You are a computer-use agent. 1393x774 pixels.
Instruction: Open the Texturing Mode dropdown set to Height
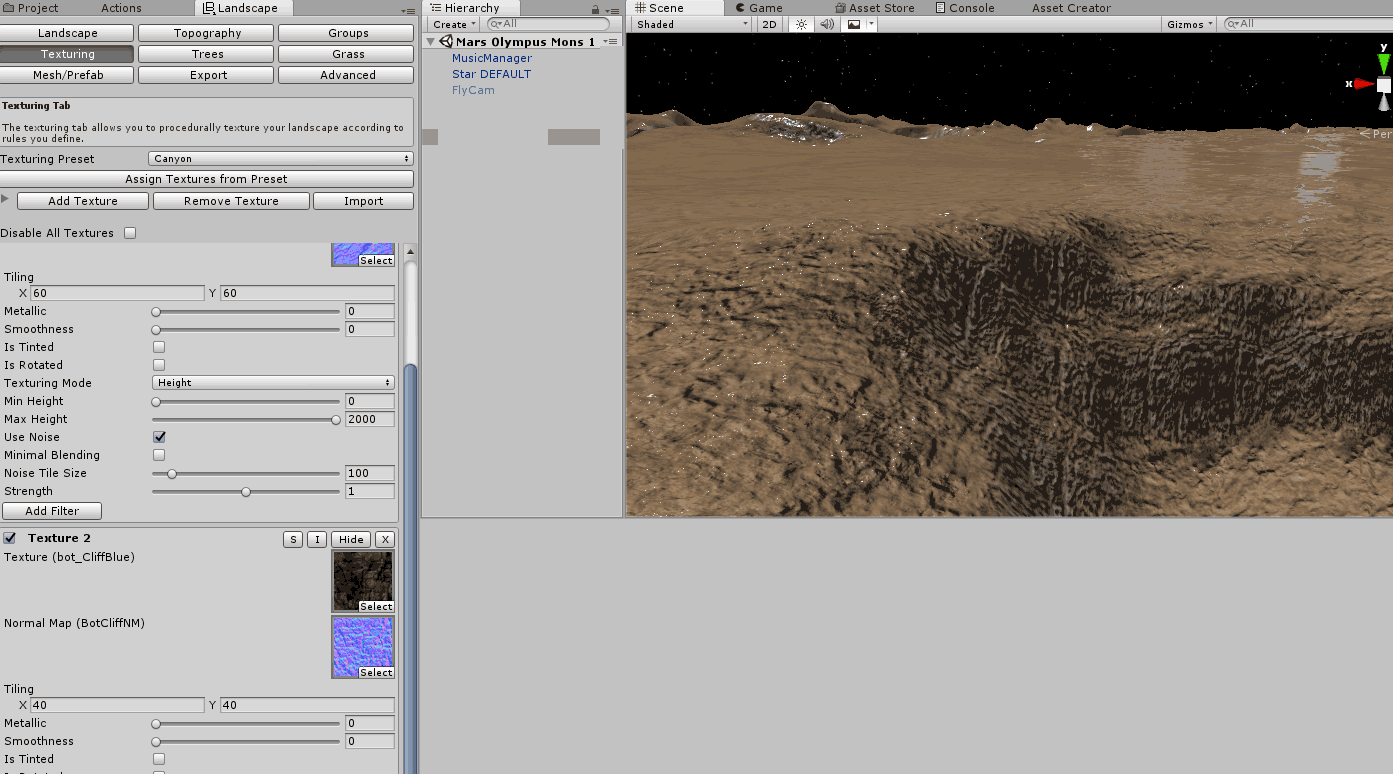point(272,382)
